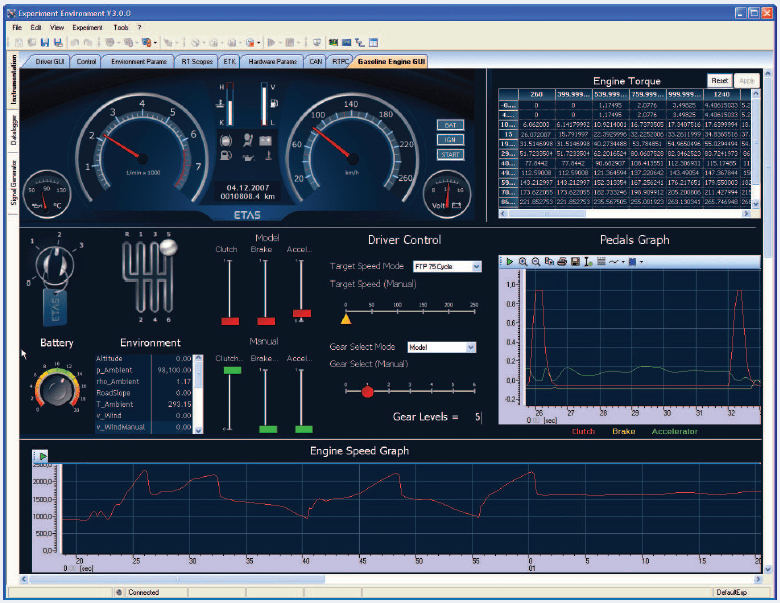Click the battery warning lamp in cluster

click(x=266, y=141)
